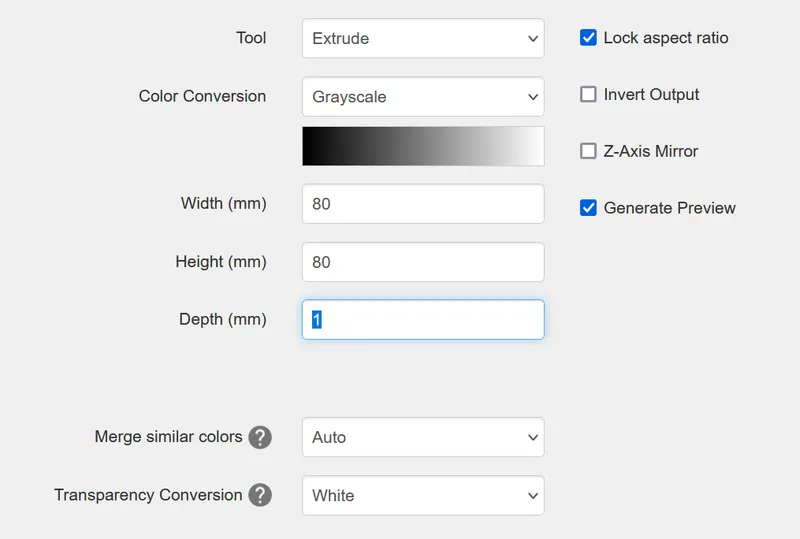
Task: Click the Invert Output label text
Action: click(651, 94)
